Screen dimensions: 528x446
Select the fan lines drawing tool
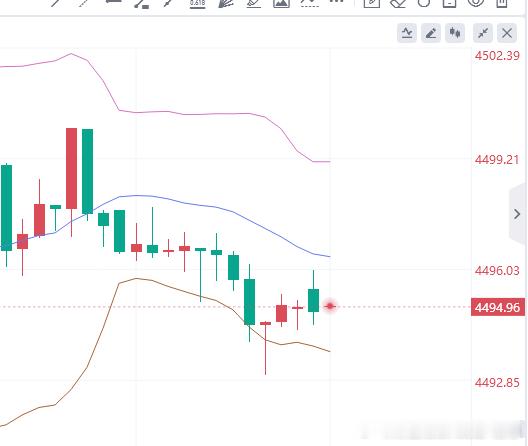[x=226, y=3]
